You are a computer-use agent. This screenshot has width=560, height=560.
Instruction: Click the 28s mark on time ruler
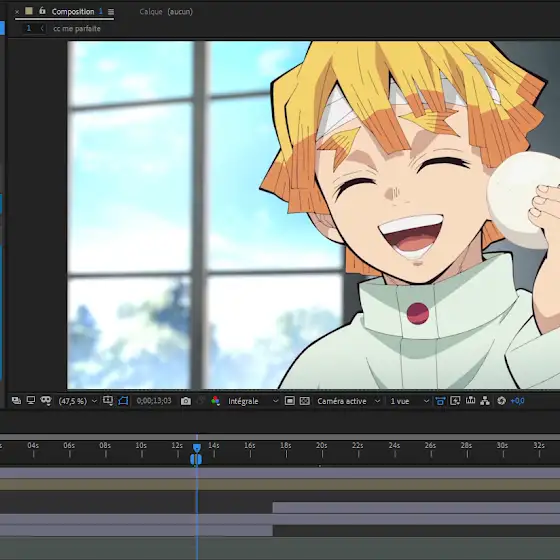click(467, 446)
